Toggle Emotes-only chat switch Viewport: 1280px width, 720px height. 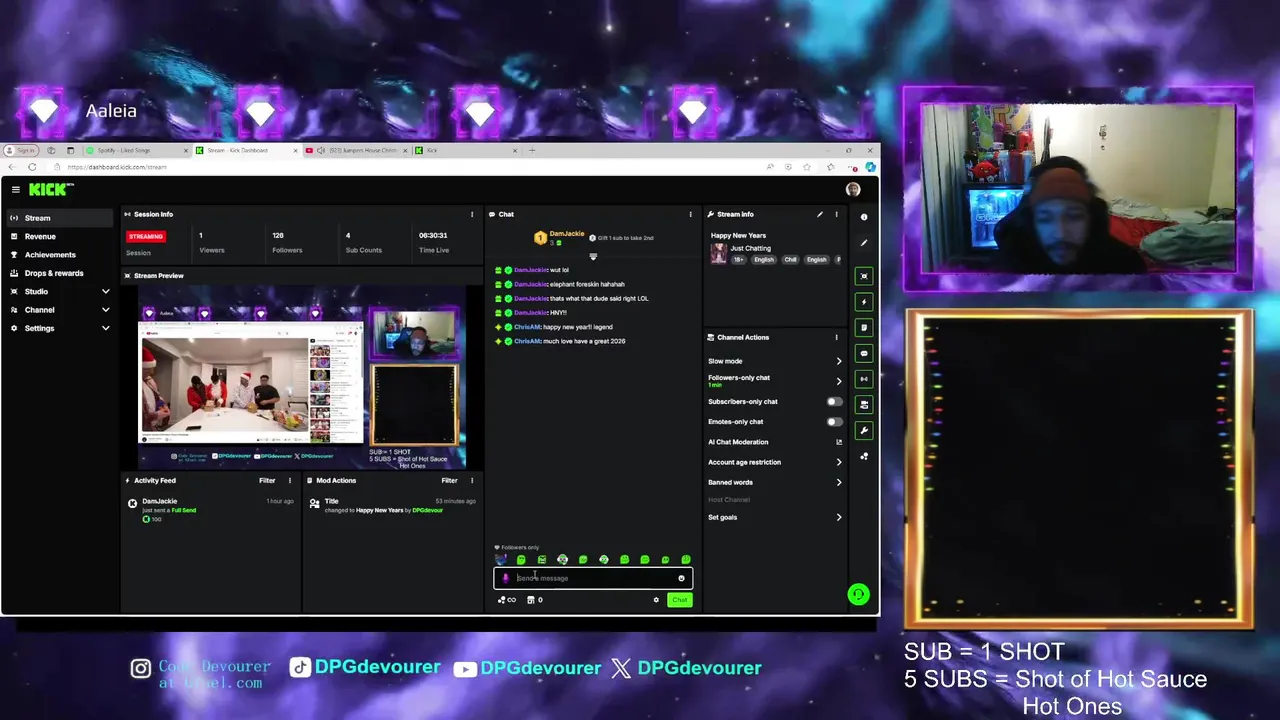(x=834, y=422)
